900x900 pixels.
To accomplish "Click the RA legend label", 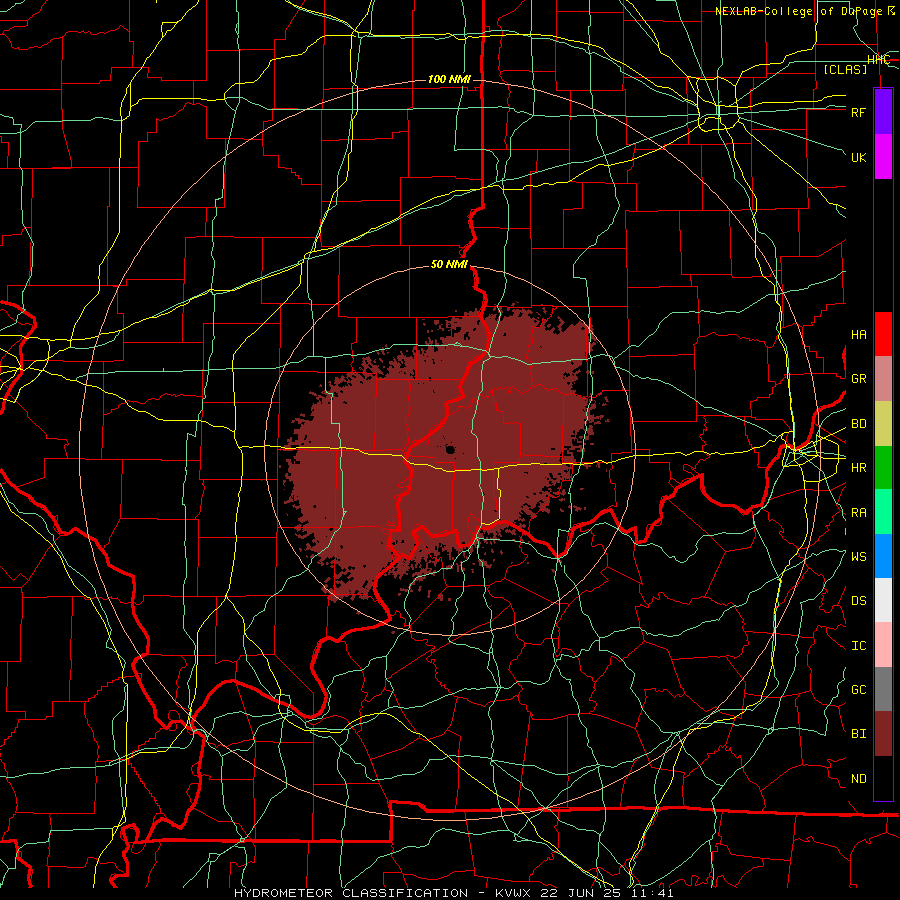I will point(859,513).
